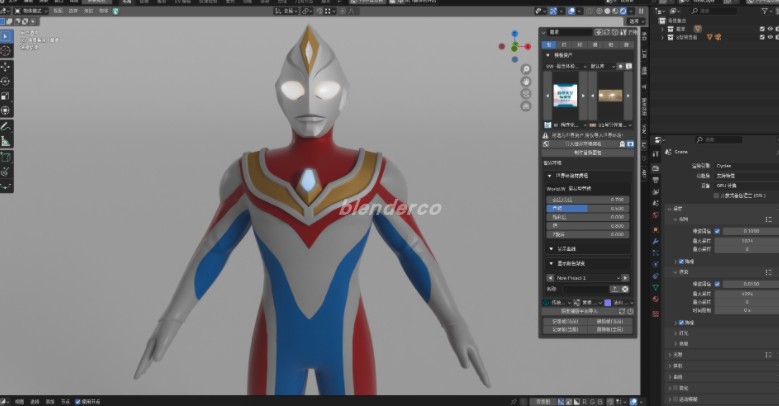Click the viewport zoom magnifier gizmo
Viewport: 779px width, 406px height.
(526, 69)
